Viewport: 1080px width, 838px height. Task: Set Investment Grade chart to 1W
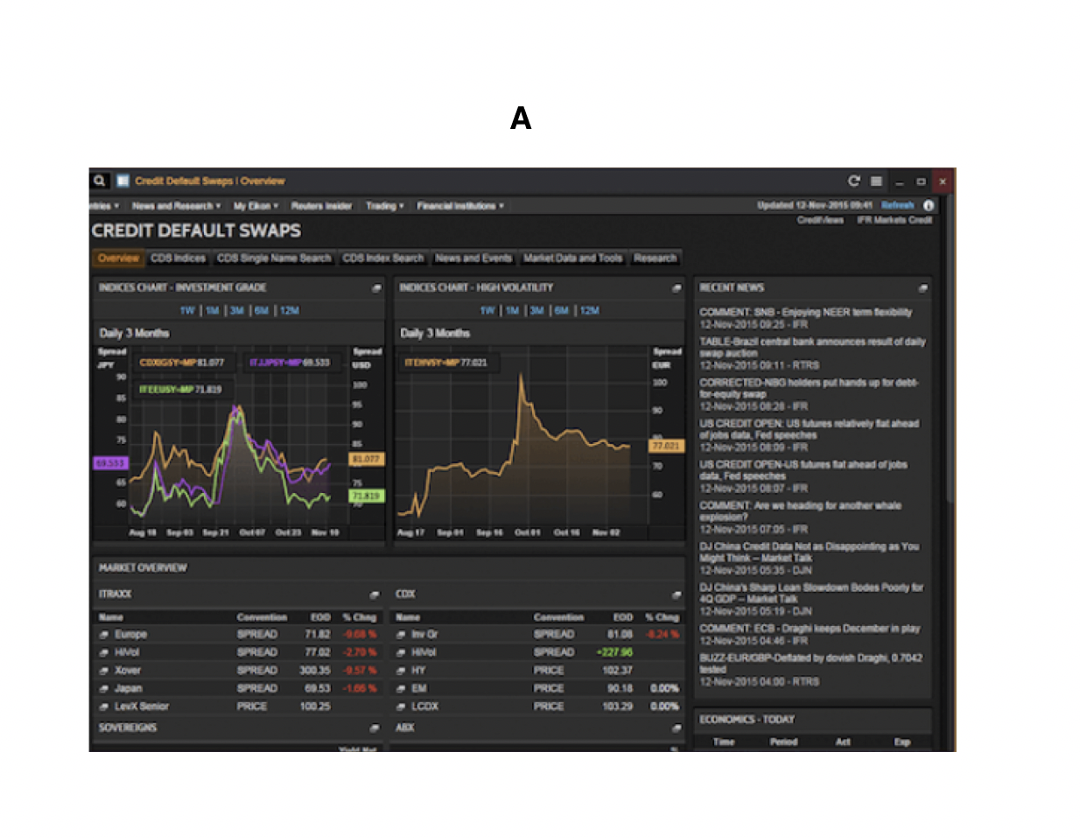(x=187, y=311)
